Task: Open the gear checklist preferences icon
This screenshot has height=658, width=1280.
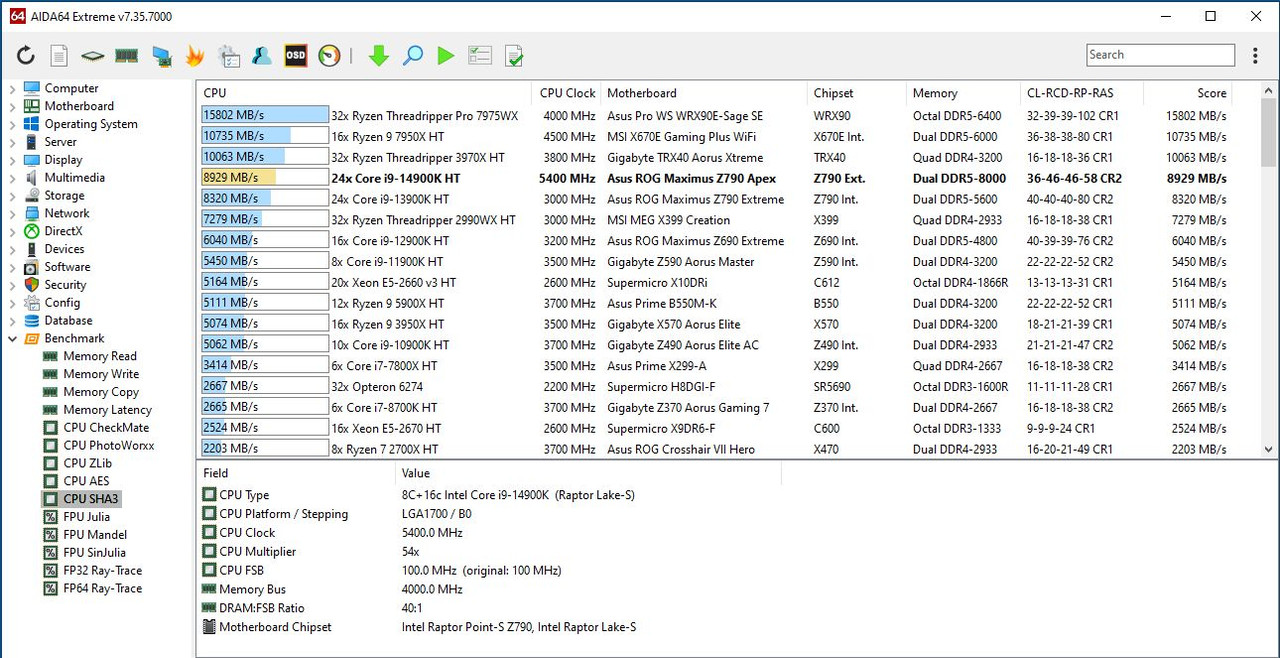Action: tap(229, 56)
